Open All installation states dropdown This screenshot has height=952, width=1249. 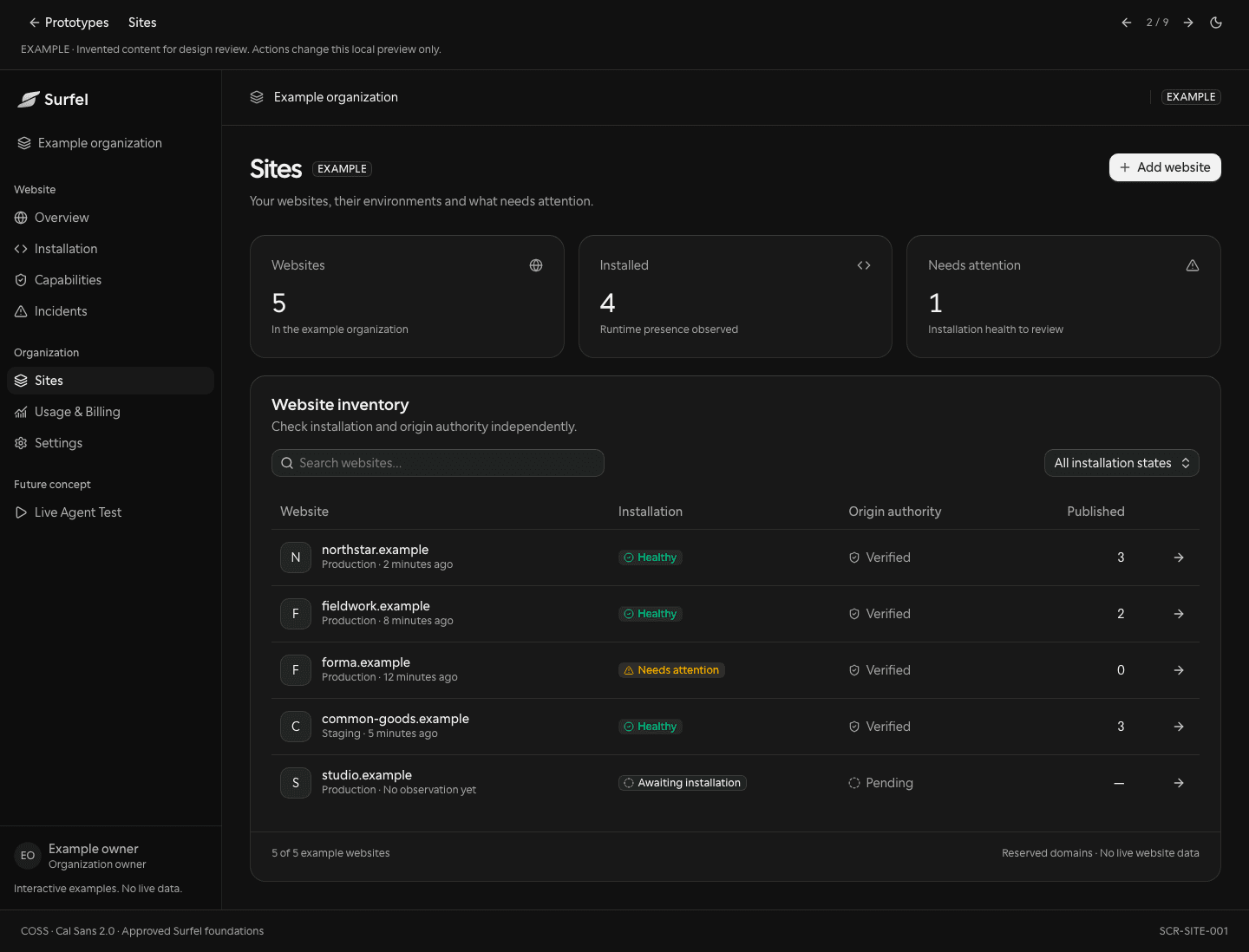1121,463
